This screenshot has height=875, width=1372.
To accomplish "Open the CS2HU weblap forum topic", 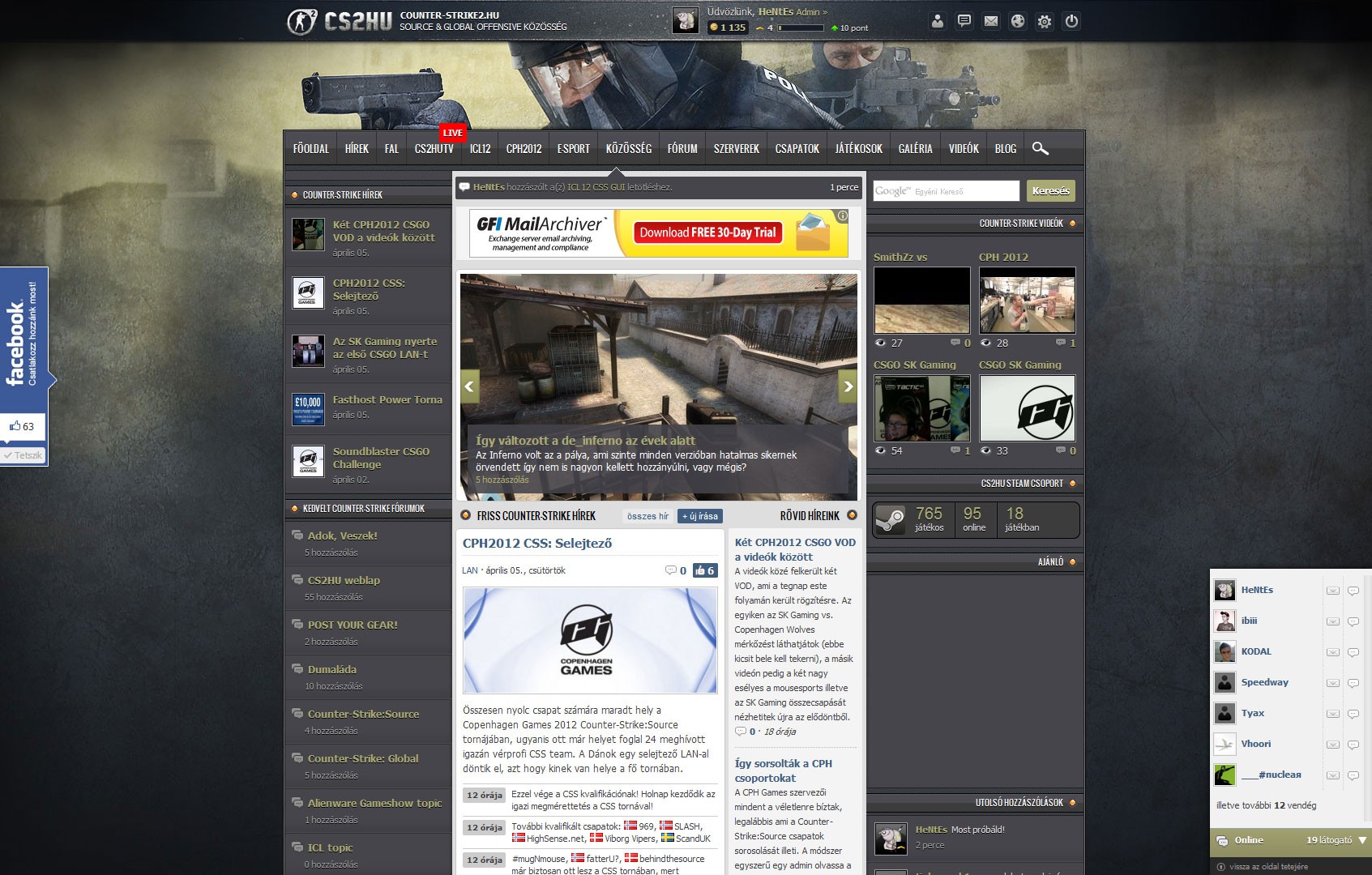I will tap(344, 580).
